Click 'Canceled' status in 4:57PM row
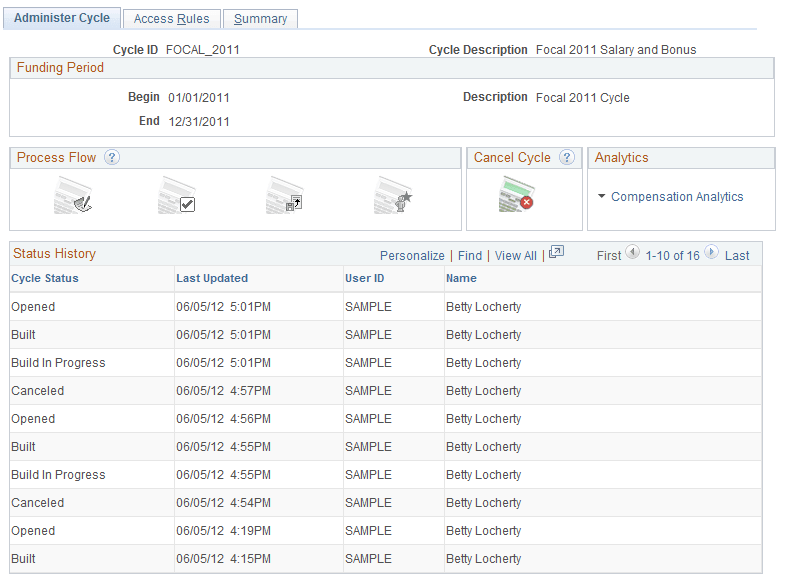 pos(38,391)
